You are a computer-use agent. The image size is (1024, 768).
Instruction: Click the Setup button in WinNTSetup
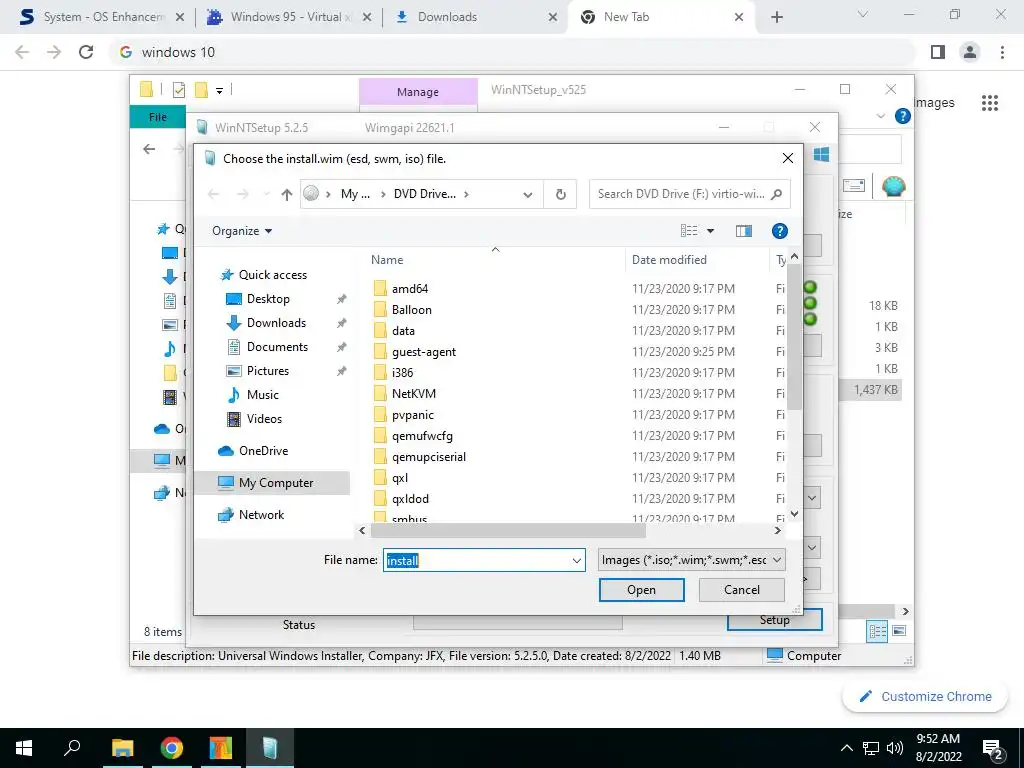click(x=775, y=620)
